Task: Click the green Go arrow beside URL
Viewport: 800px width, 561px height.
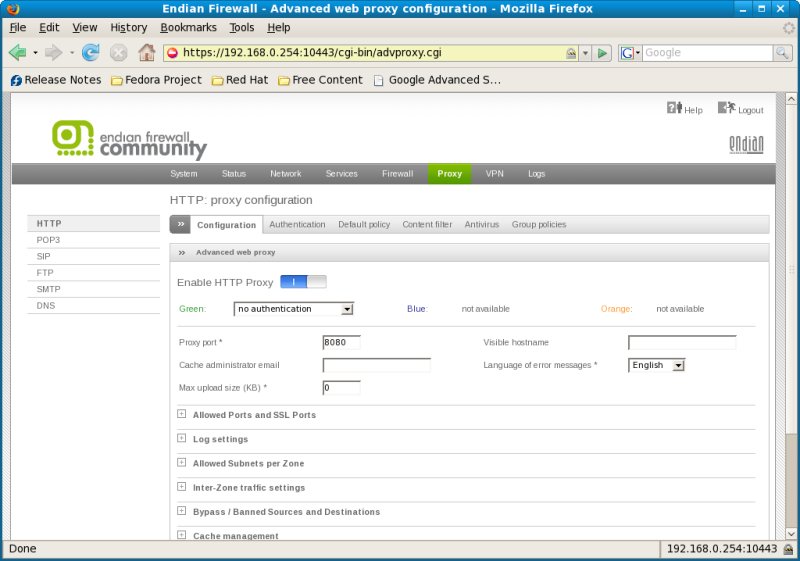Action: click(602, 53)
